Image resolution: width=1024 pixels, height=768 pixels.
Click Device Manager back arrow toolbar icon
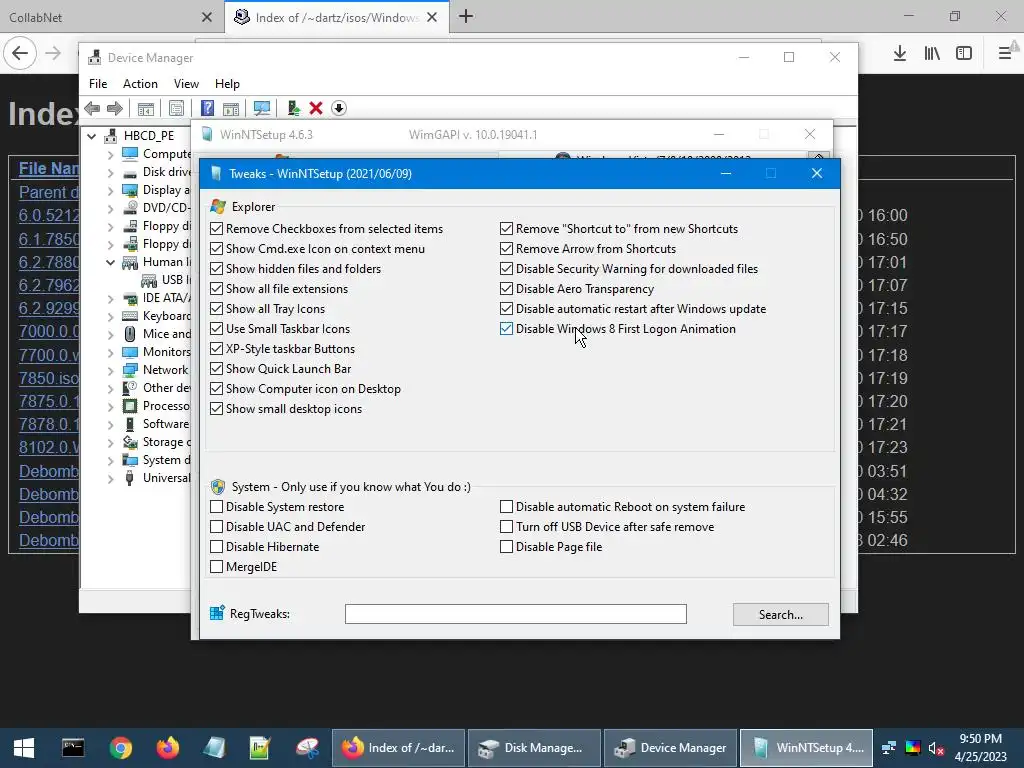coord(93,108)
